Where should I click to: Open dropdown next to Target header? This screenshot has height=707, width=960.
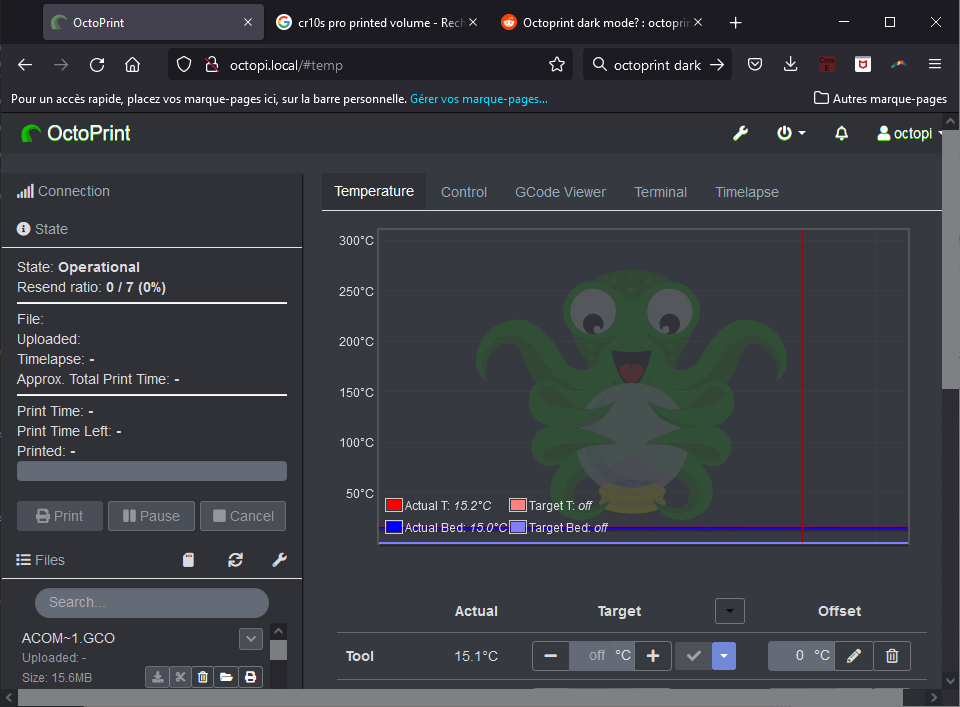tap(730, 611)
